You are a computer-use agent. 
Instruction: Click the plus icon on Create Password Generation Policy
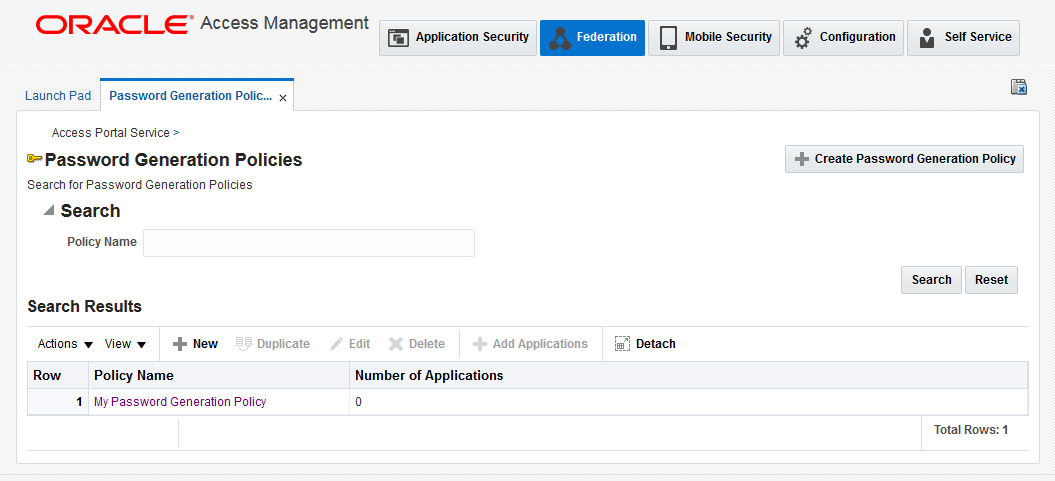(801, 159)
